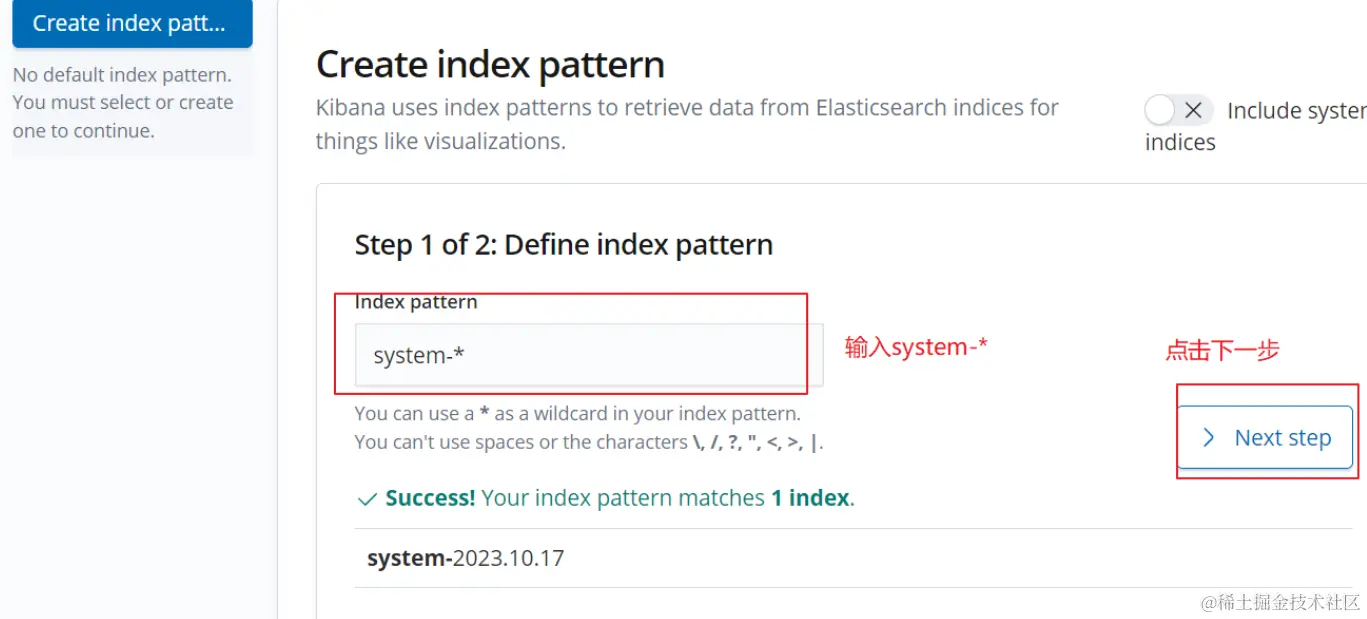1367x619 pixels.
Task: Click the red 点击下一步 annotation
Action: [1222, 350]
